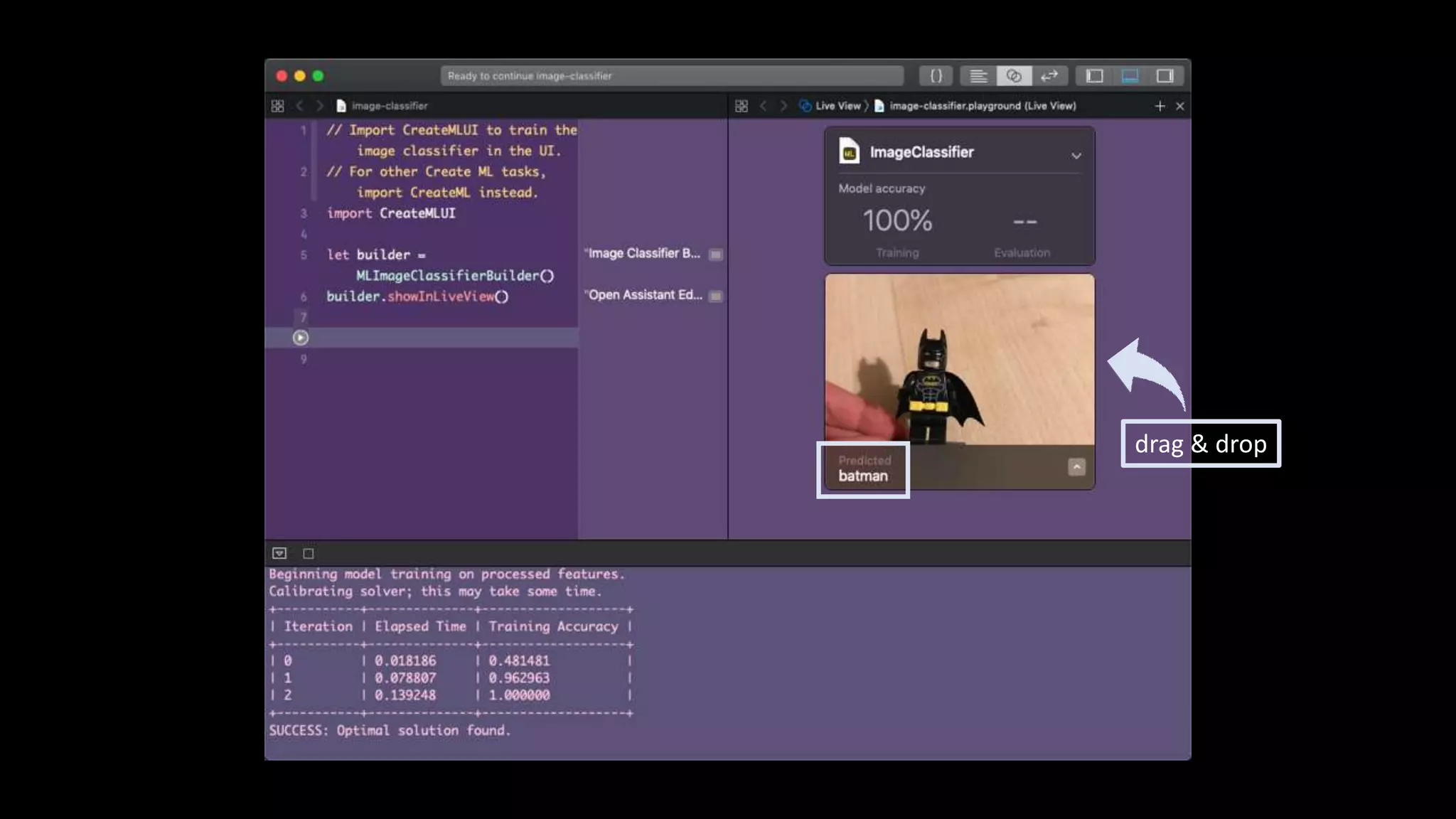Select the assistant editor overlapping circles button
The height and width of the screenshot is (819, 1456).
pos(1014,76)
